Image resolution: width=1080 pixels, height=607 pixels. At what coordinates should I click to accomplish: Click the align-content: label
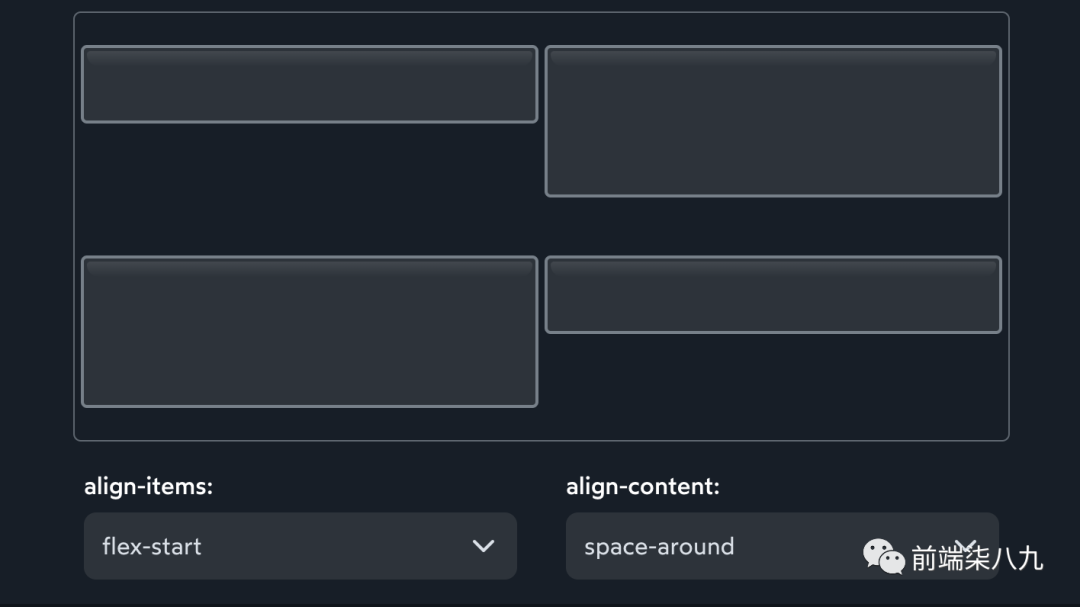tap(642, 487)
